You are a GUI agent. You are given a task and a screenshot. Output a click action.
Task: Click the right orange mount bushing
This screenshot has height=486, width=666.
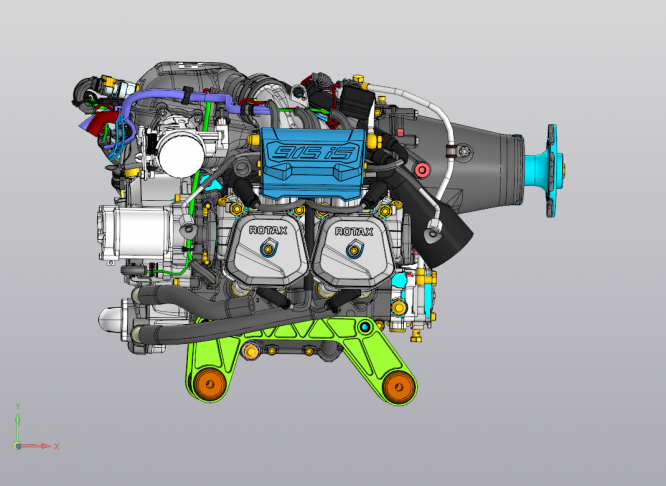398,387
